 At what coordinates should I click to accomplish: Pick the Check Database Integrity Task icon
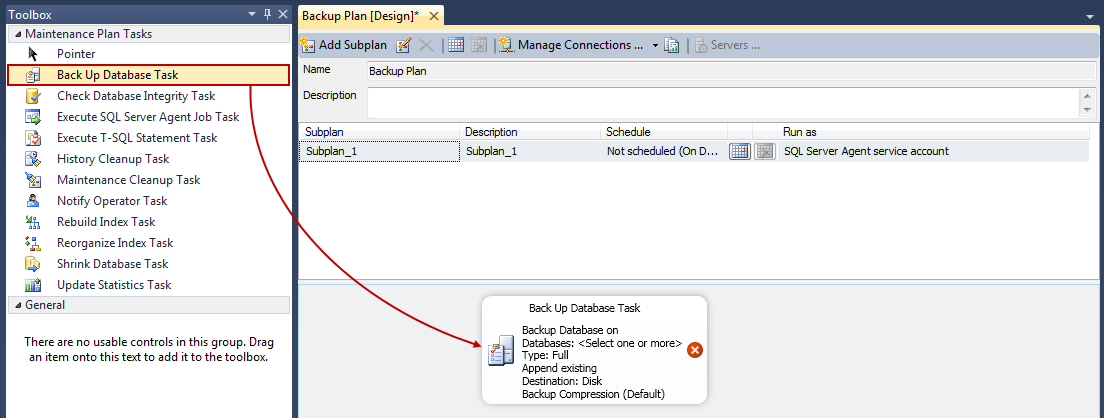tap(32, 96)
